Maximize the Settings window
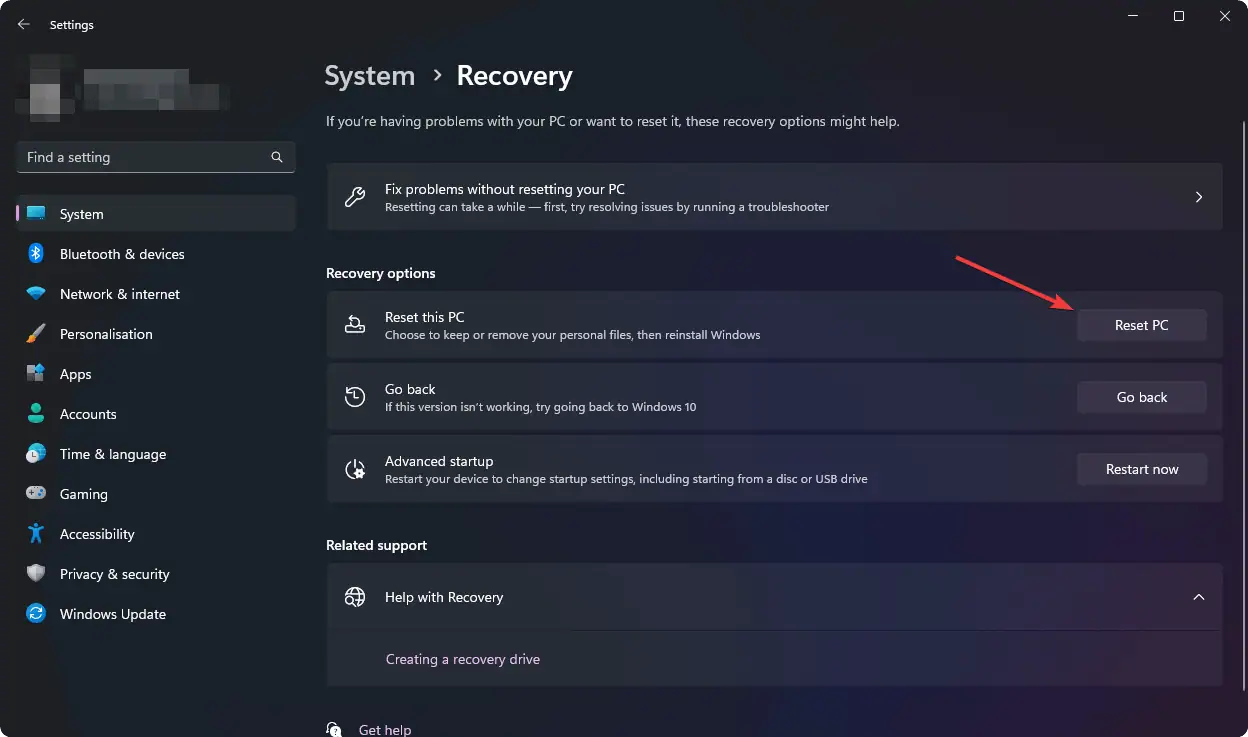This screenshot has width=1248, height=737. coord(1179,16)
